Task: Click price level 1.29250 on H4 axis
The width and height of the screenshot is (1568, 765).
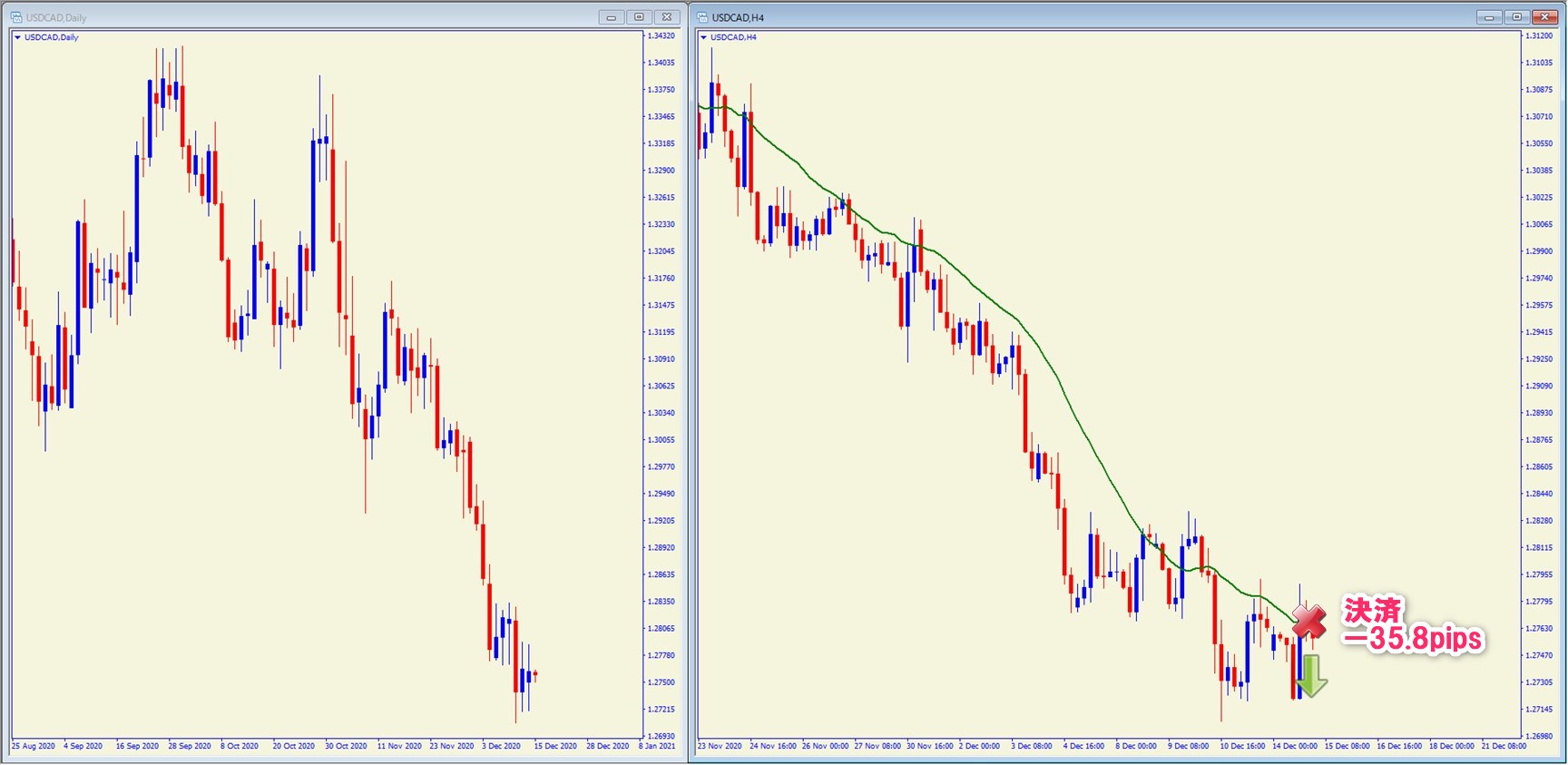Action: tap(1539, 359)
